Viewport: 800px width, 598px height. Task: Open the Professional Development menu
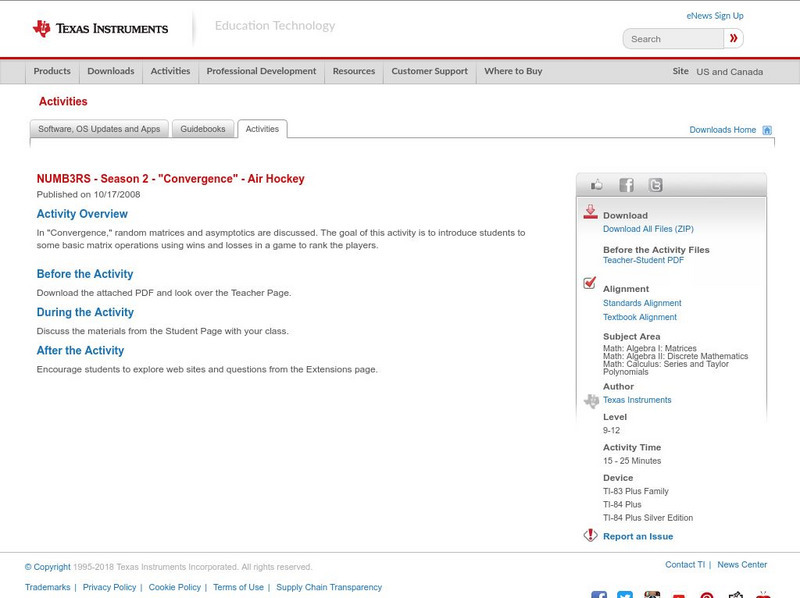pos(261,71)
